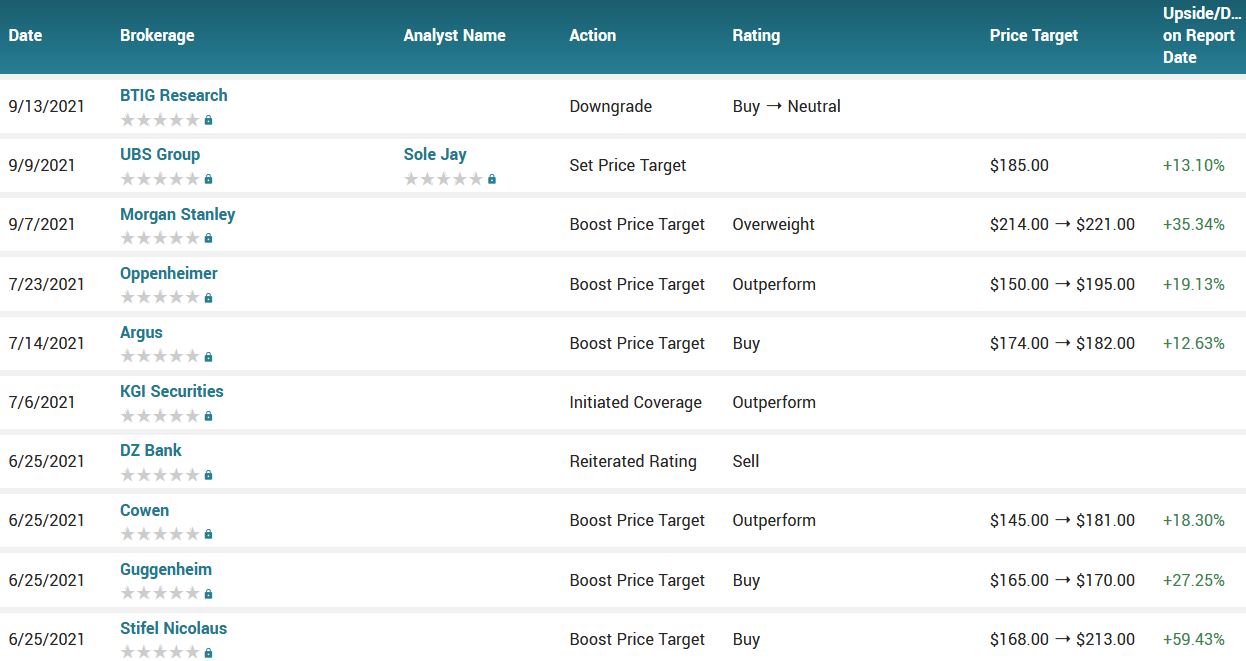Screen dimensions: 1246x661
Task: Select the +19.13% upside value
Action: (x=1194, y=284)
